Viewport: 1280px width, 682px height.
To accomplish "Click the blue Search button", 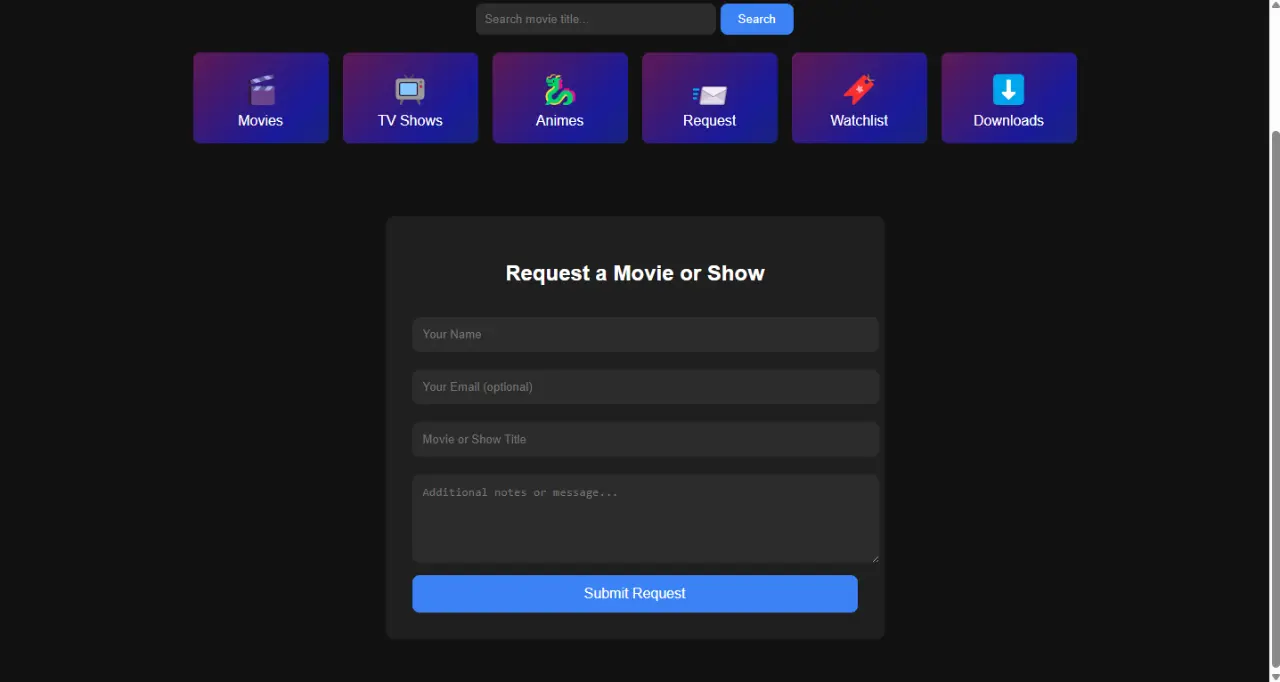I will click(757, 19).
